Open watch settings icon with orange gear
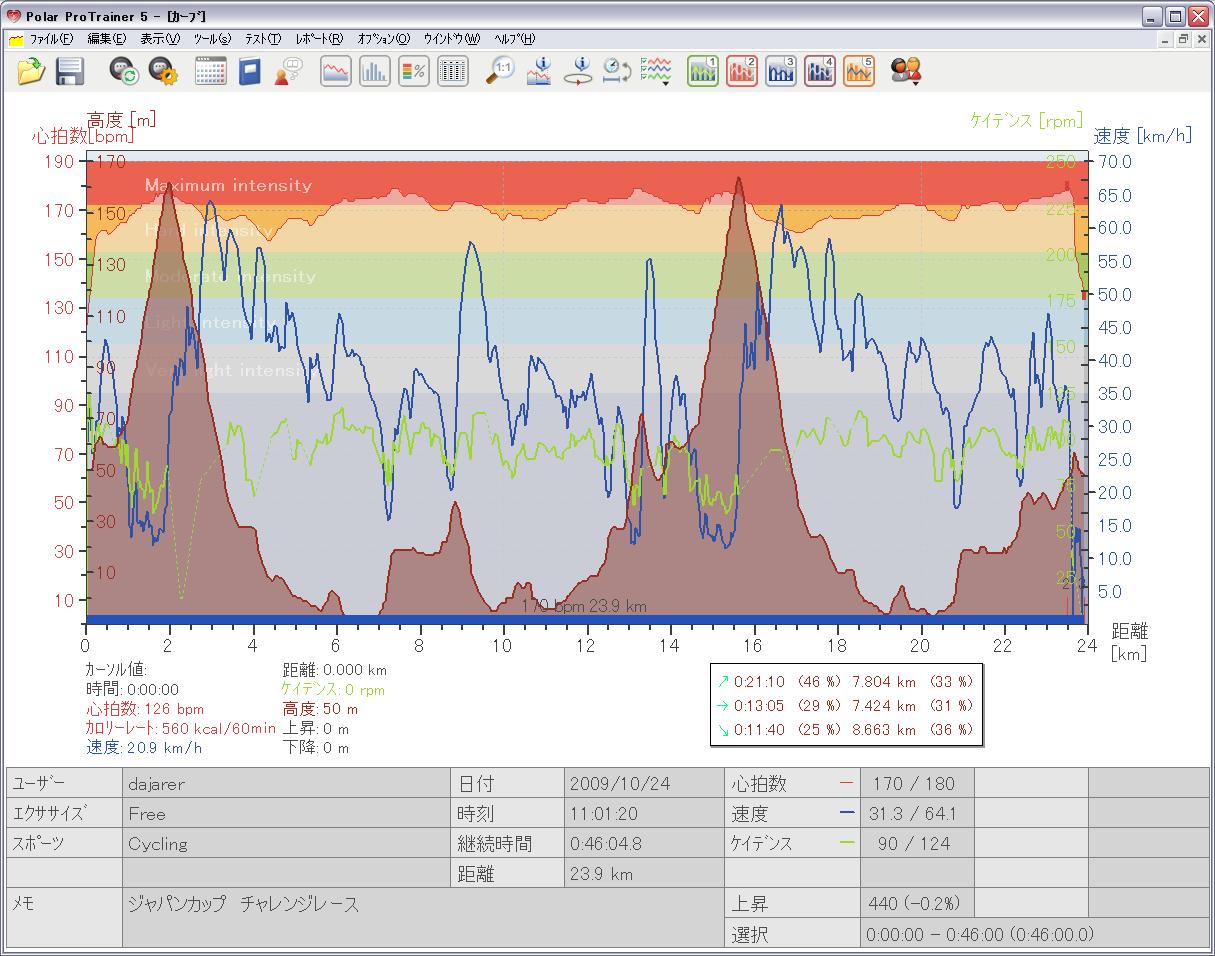 [x=162, y=71]
